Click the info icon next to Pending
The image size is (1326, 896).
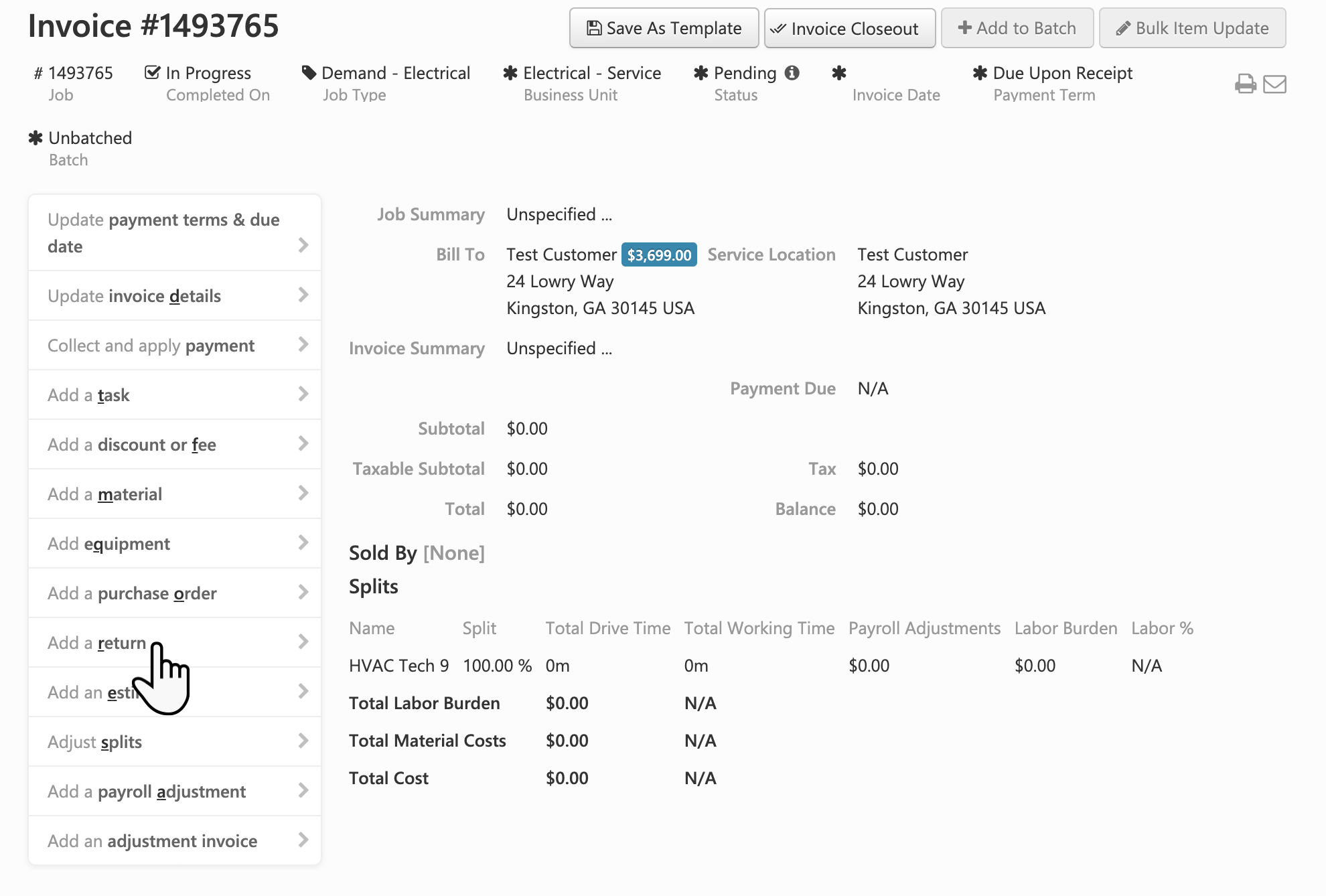792,72
